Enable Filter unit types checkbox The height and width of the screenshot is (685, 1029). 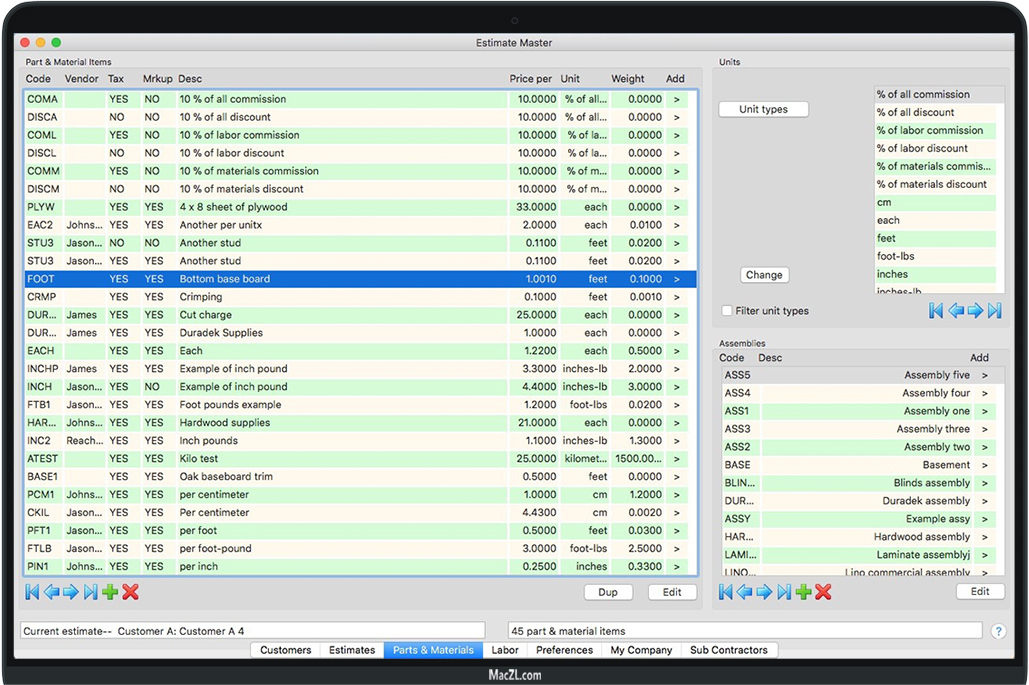tap(727, 311)
